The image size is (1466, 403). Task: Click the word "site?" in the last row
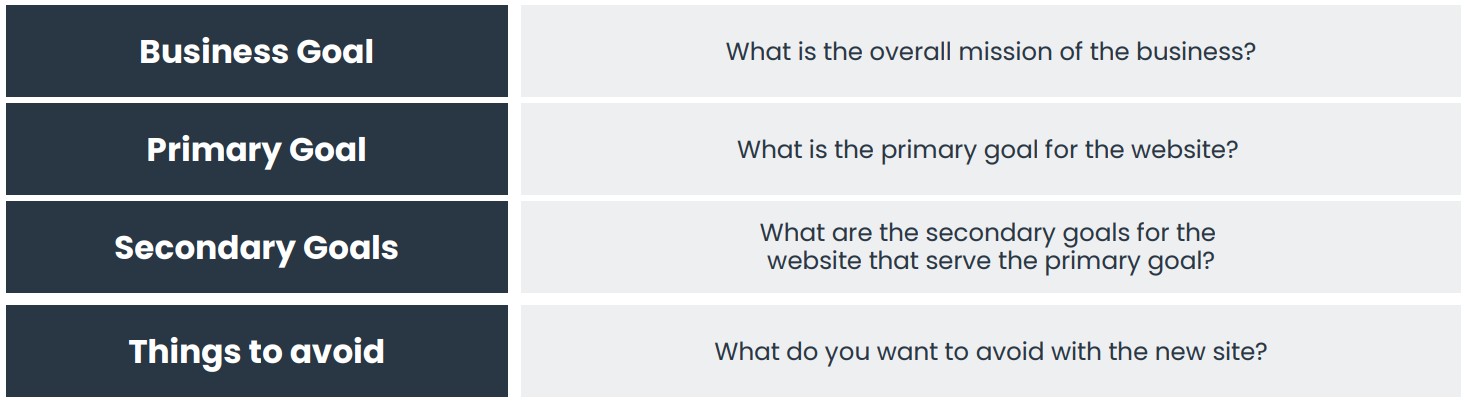pos(1236,352)
